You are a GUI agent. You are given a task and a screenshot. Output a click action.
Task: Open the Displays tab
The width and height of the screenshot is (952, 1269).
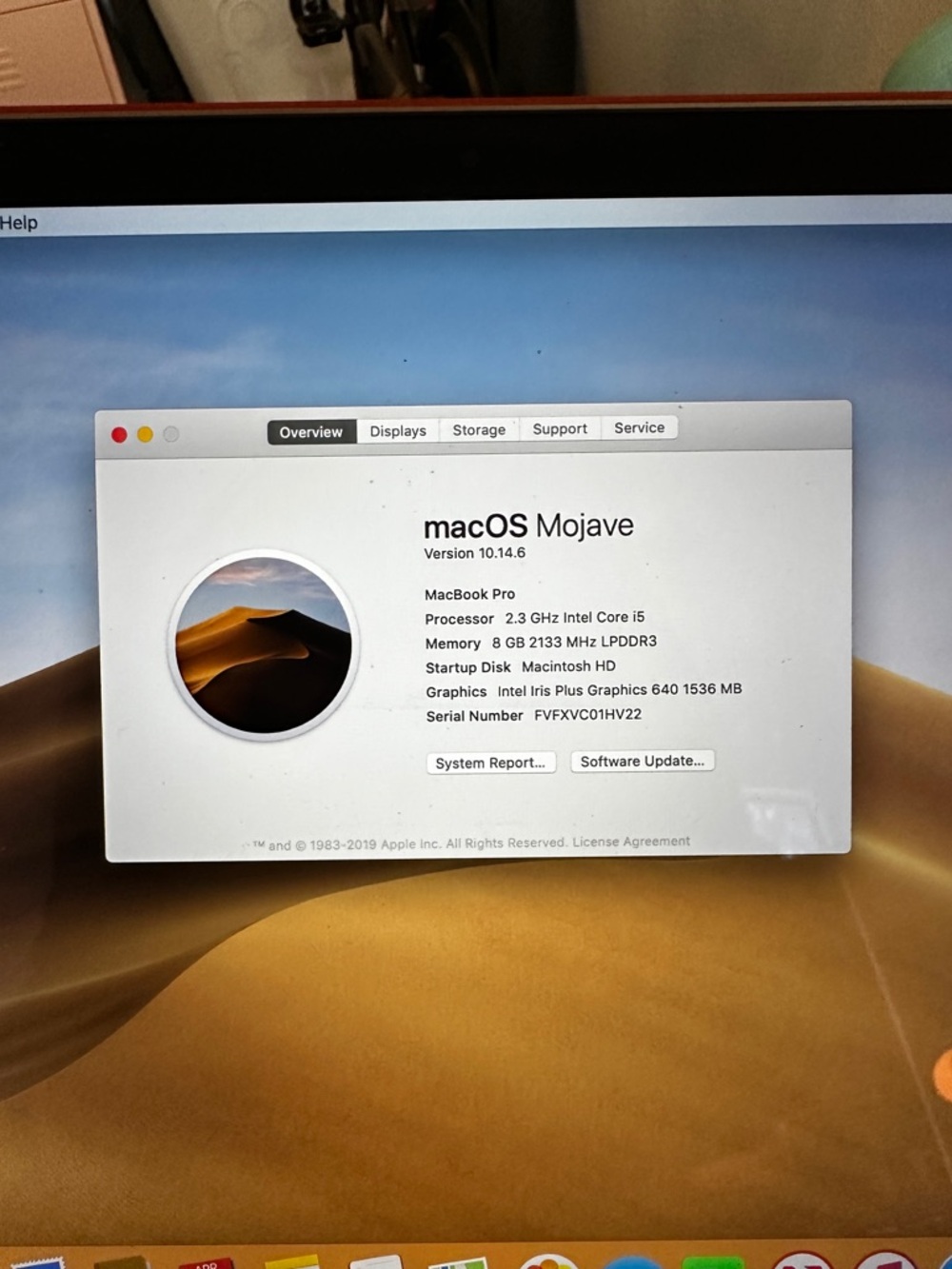[398, 430]
